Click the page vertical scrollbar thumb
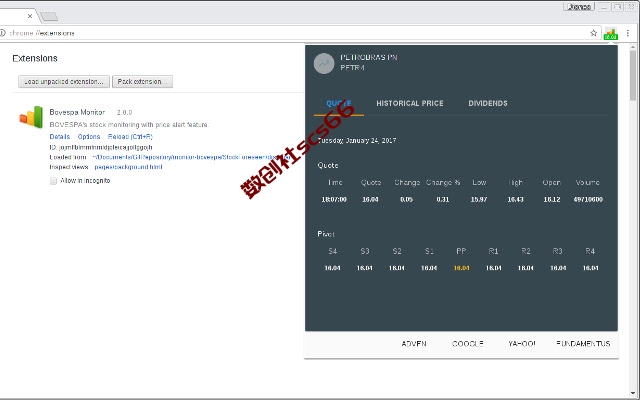640x400 pixels. click(x=633, y=75)
